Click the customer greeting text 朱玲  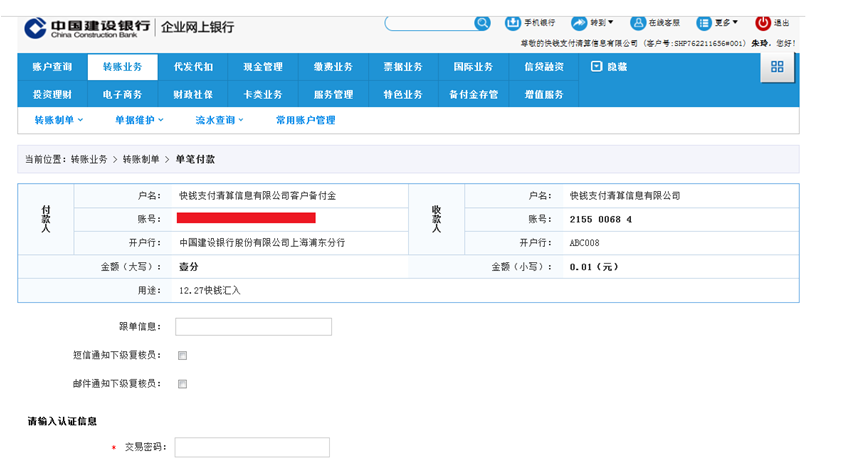click(760, 43)
